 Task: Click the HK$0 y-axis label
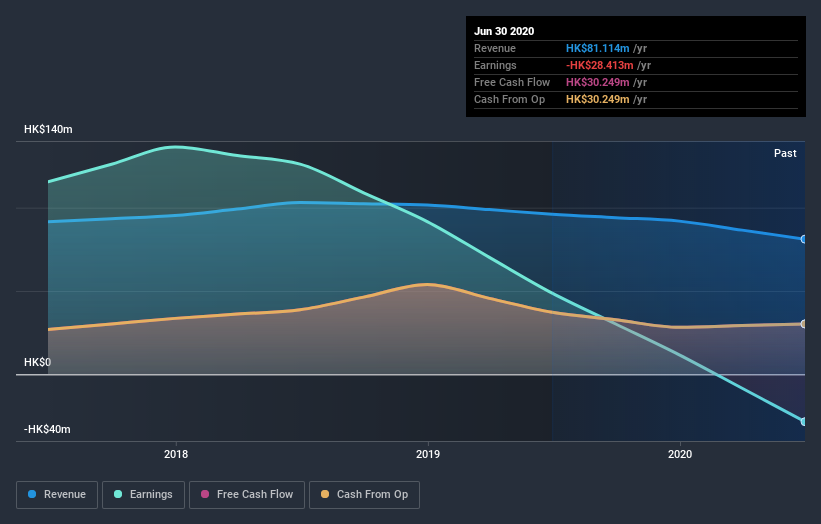coord(37,362)
